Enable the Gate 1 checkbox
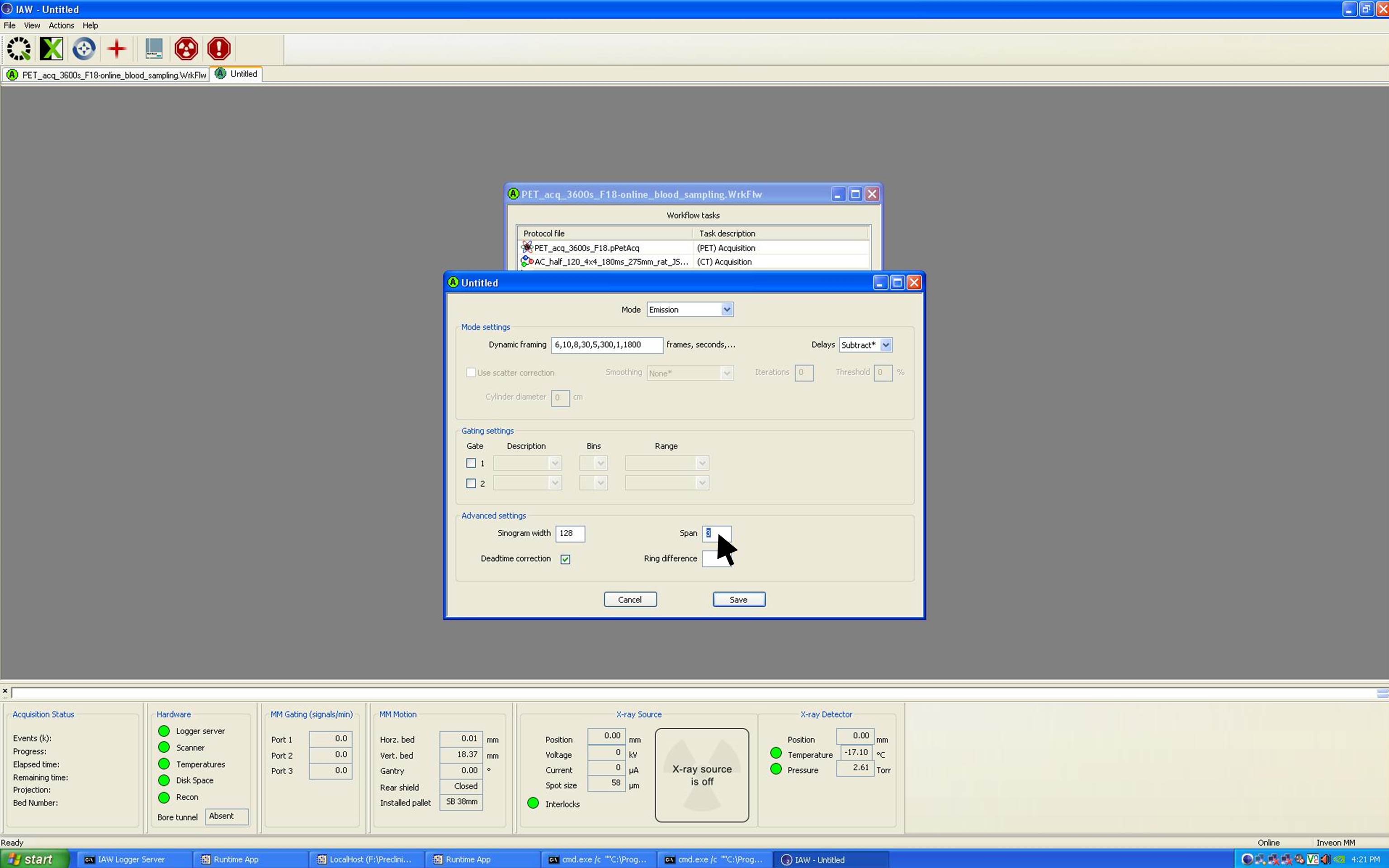The image size is (1389, 868). [x=471, y=463]
